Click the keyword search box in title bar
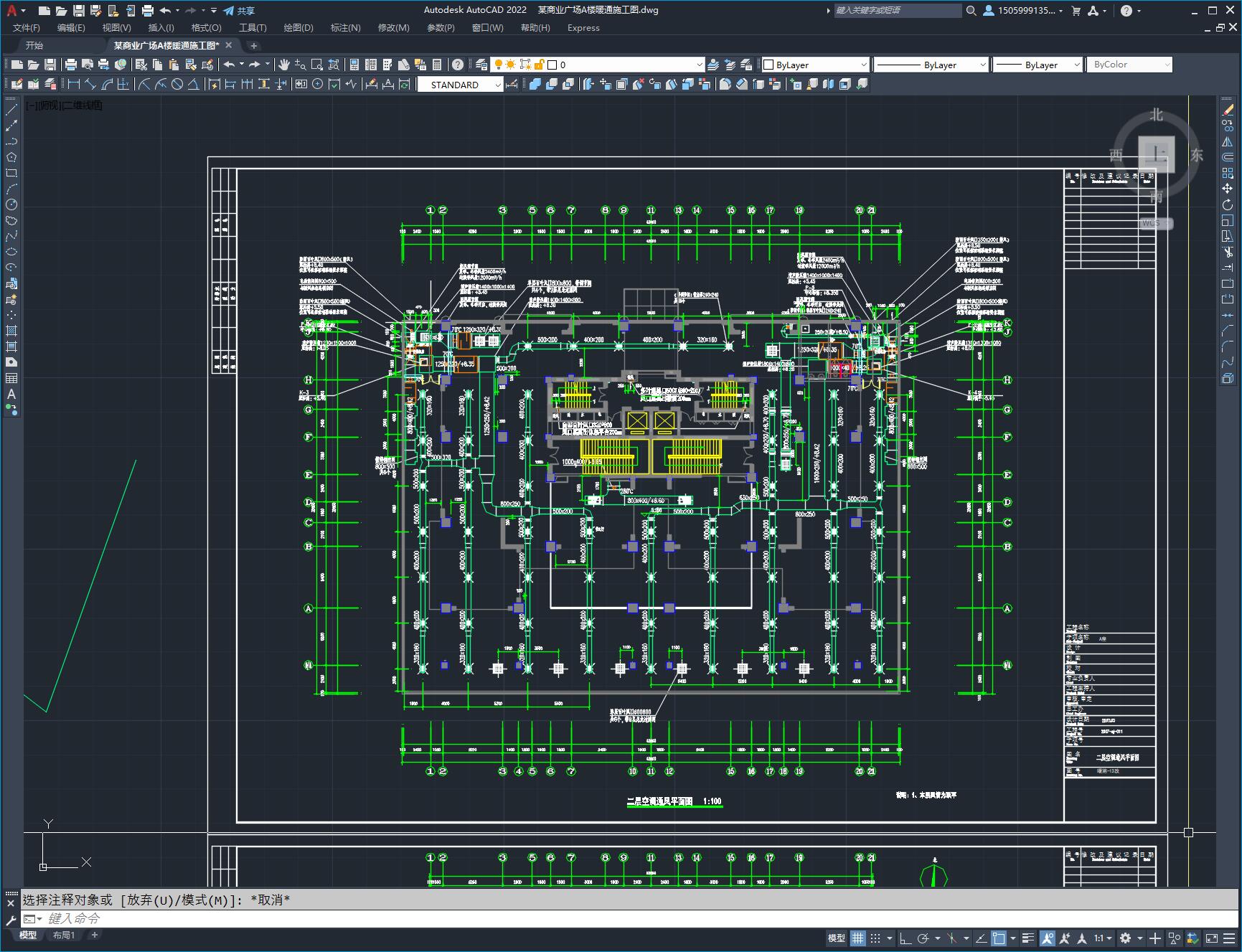 (898, 11)
